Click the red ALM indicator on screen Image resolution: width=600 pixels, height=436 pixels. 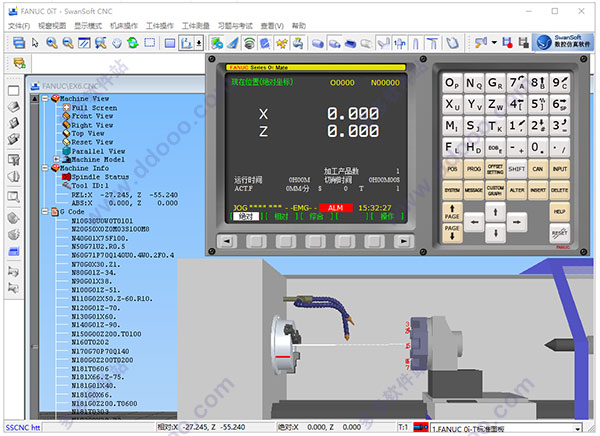(x=335, y=208)
